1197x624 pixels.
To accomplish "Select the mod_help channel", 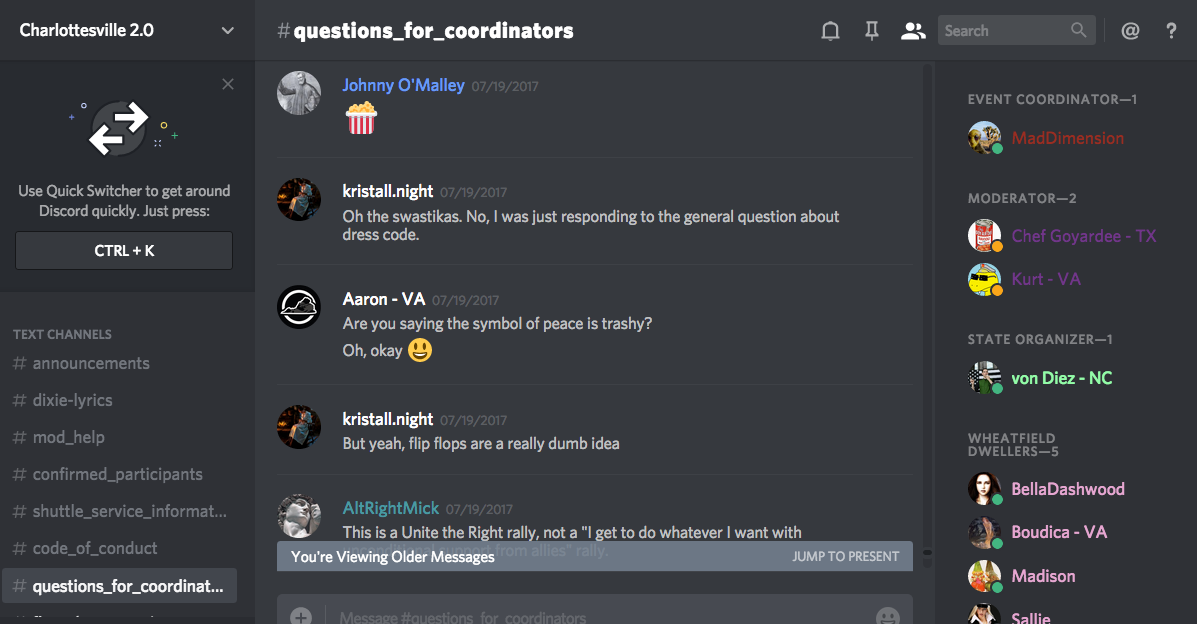I will coord(69,437).
